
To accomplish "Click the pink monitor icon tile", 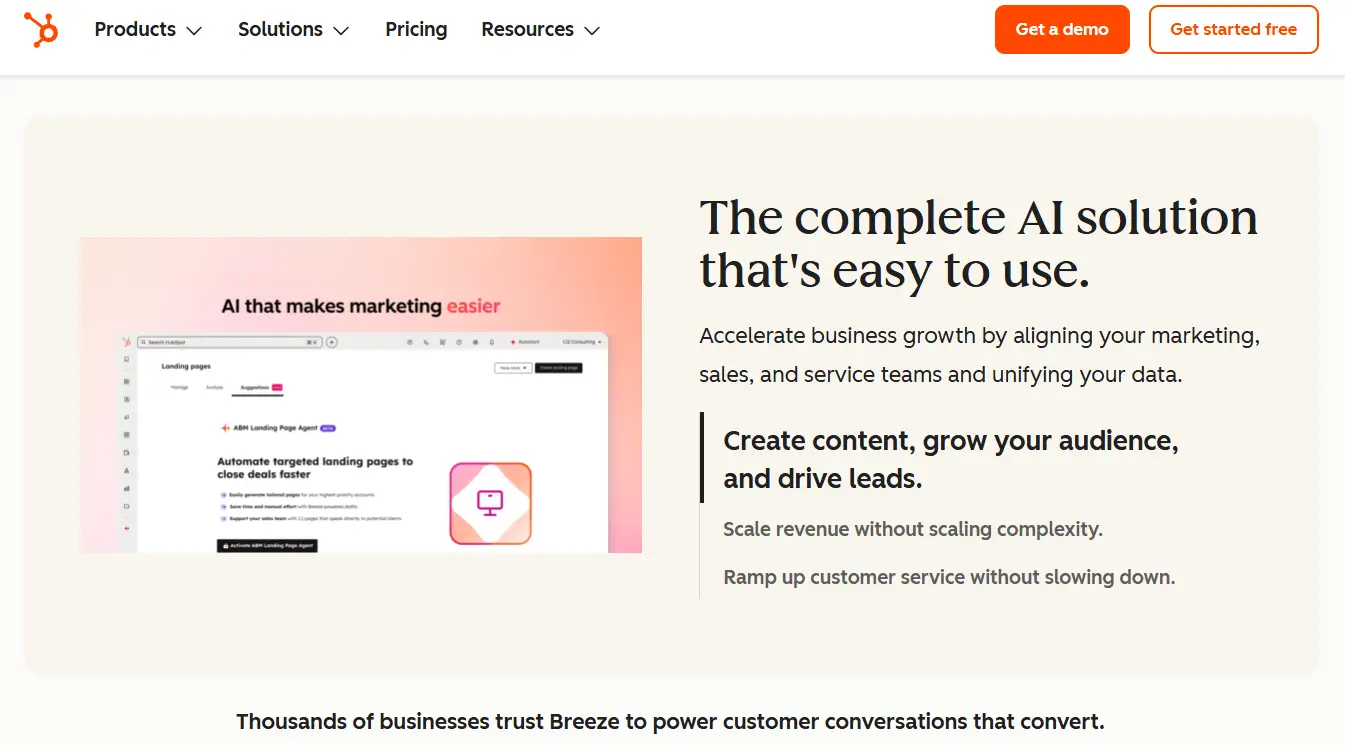I will pyautogui.click(x=490, y=503).
